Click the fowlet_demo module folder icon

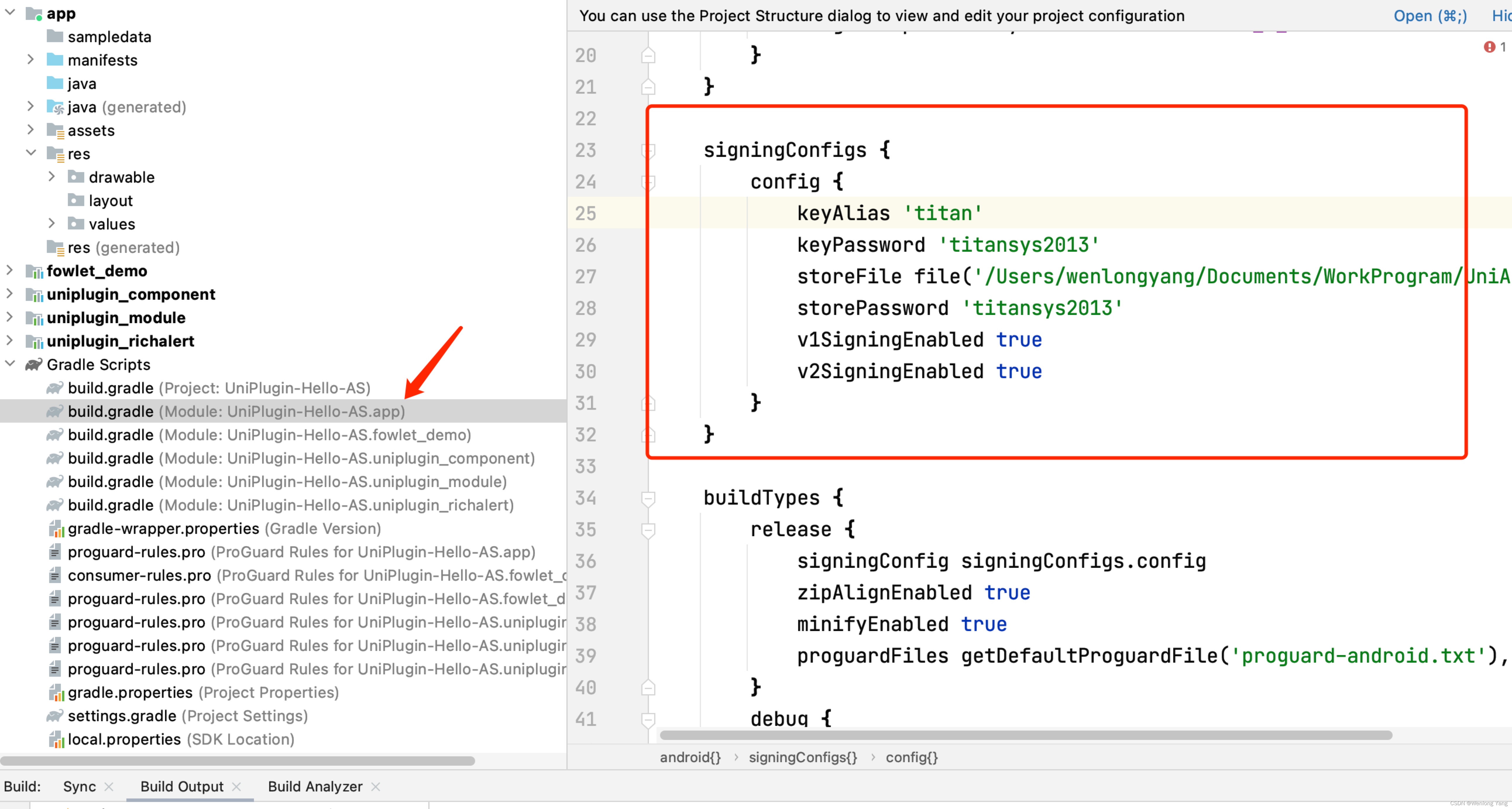pyautogui.click(x=35, y=271)
